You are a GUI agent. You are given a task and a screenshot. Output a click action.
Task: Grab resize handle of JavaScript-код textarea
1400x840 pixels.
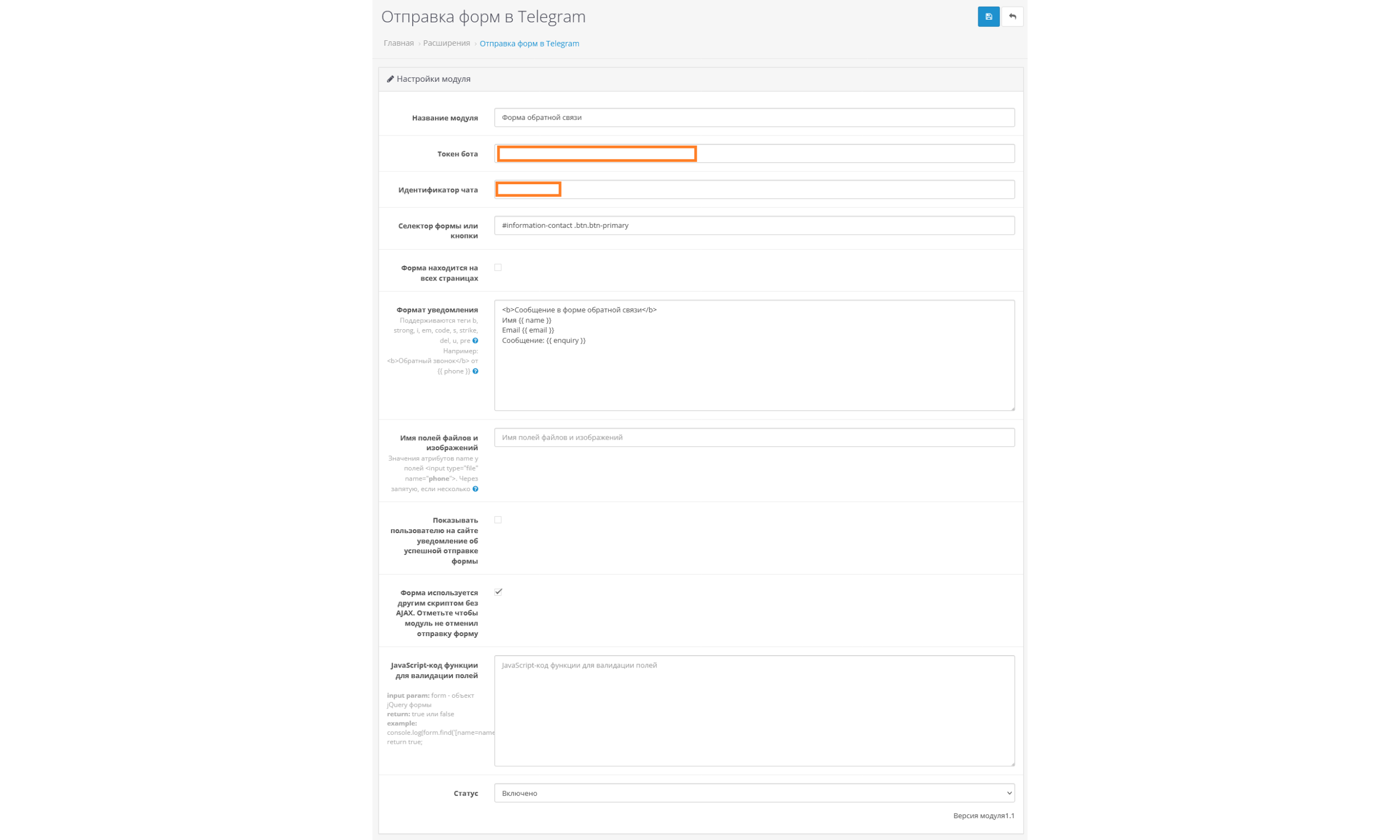click(1012, 764)
